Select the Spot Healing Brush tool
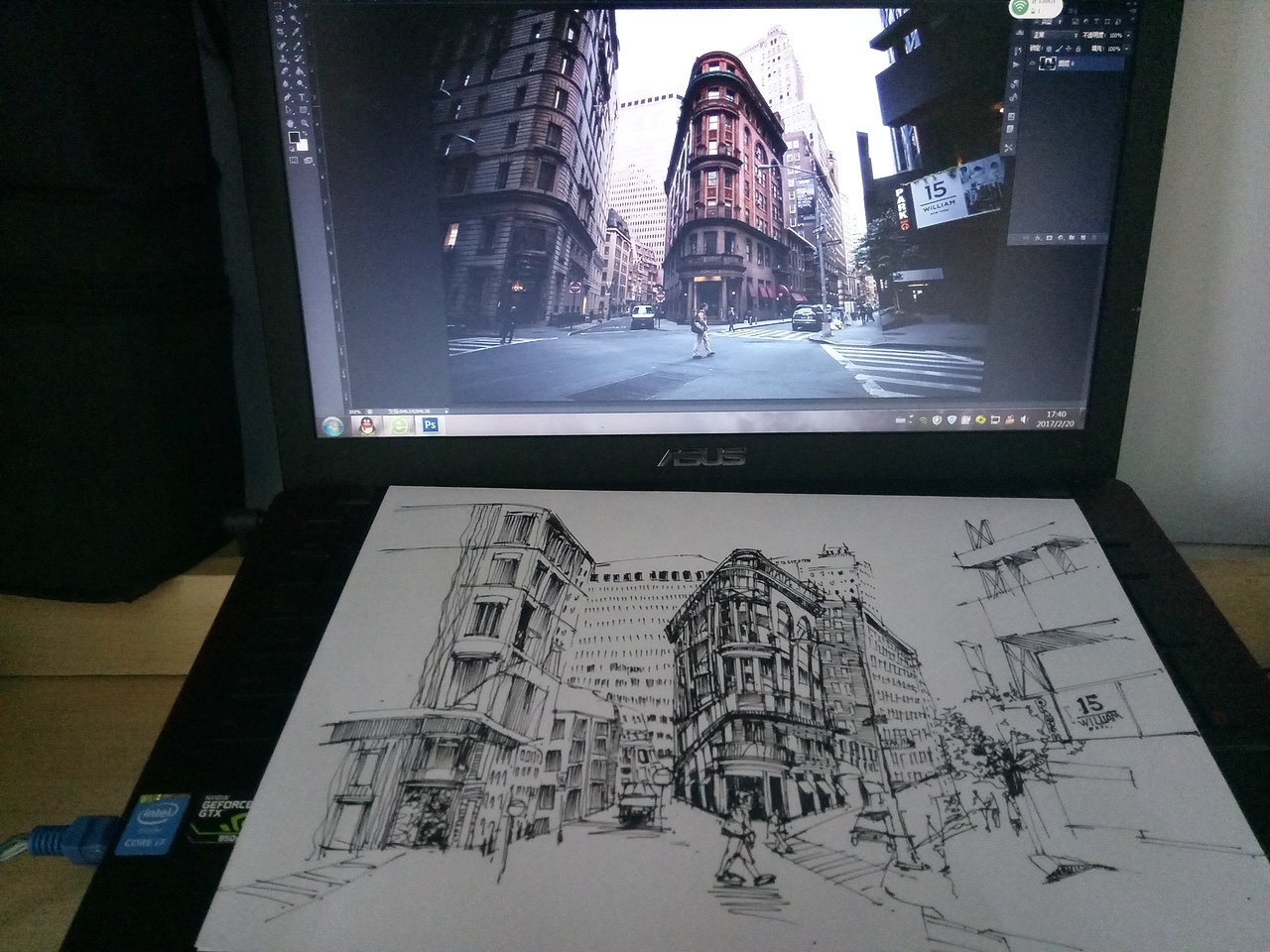 click(x=281, y=46)
